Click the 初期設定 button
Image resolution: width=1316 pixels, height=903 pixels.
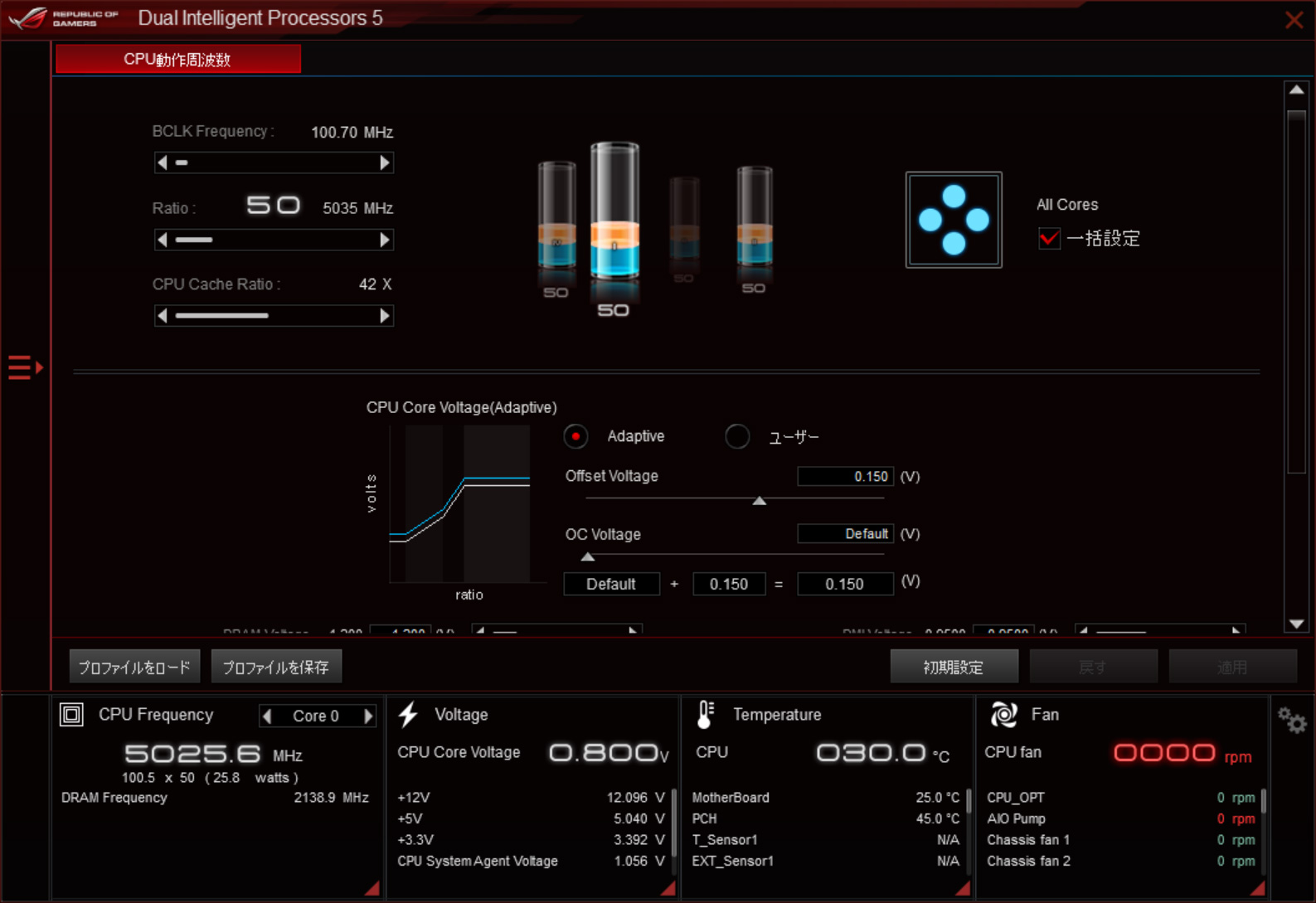954,667
